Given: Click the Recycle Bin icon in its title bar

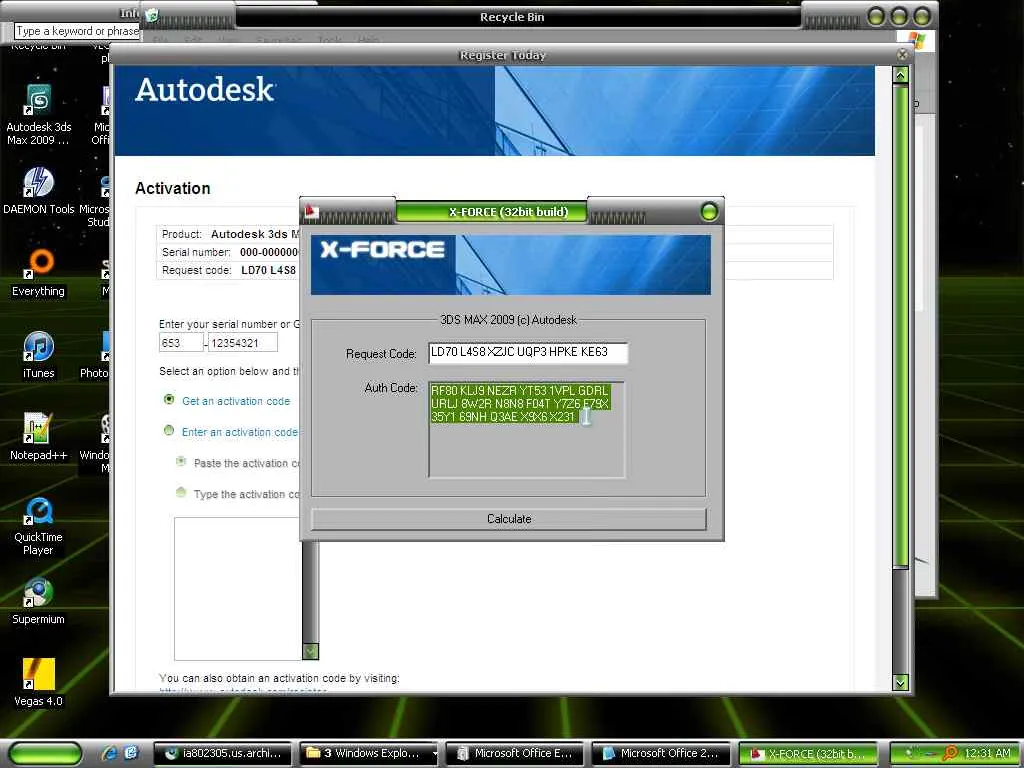Looking at the screenshot, I should (152, 15).
